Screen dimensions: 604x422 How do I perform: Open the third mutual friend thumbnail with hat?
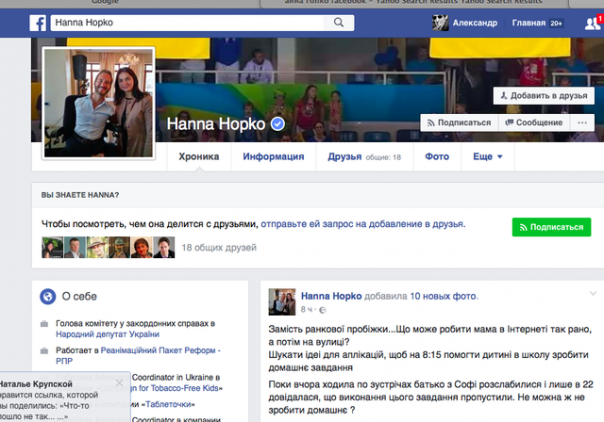point(97,247)
